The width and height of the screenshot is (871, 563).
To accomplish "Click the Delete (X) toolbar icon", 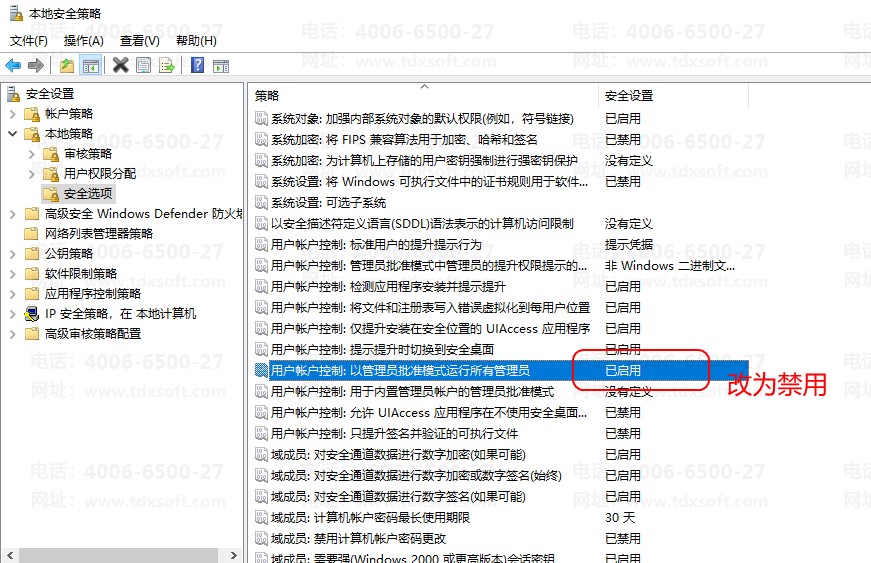I will pos(121,66).
